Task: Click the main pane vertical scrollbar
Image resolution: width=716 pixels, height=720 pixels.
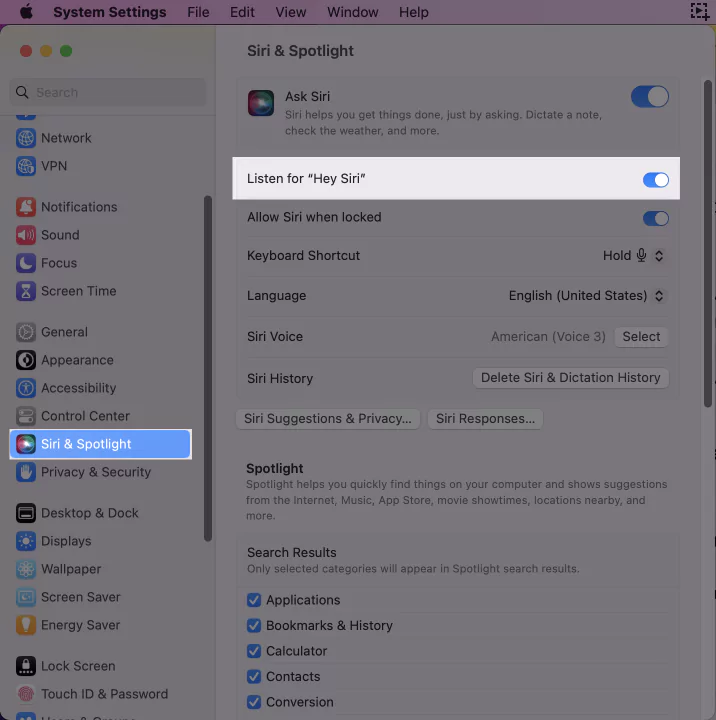Action: [x=708, y=243]
